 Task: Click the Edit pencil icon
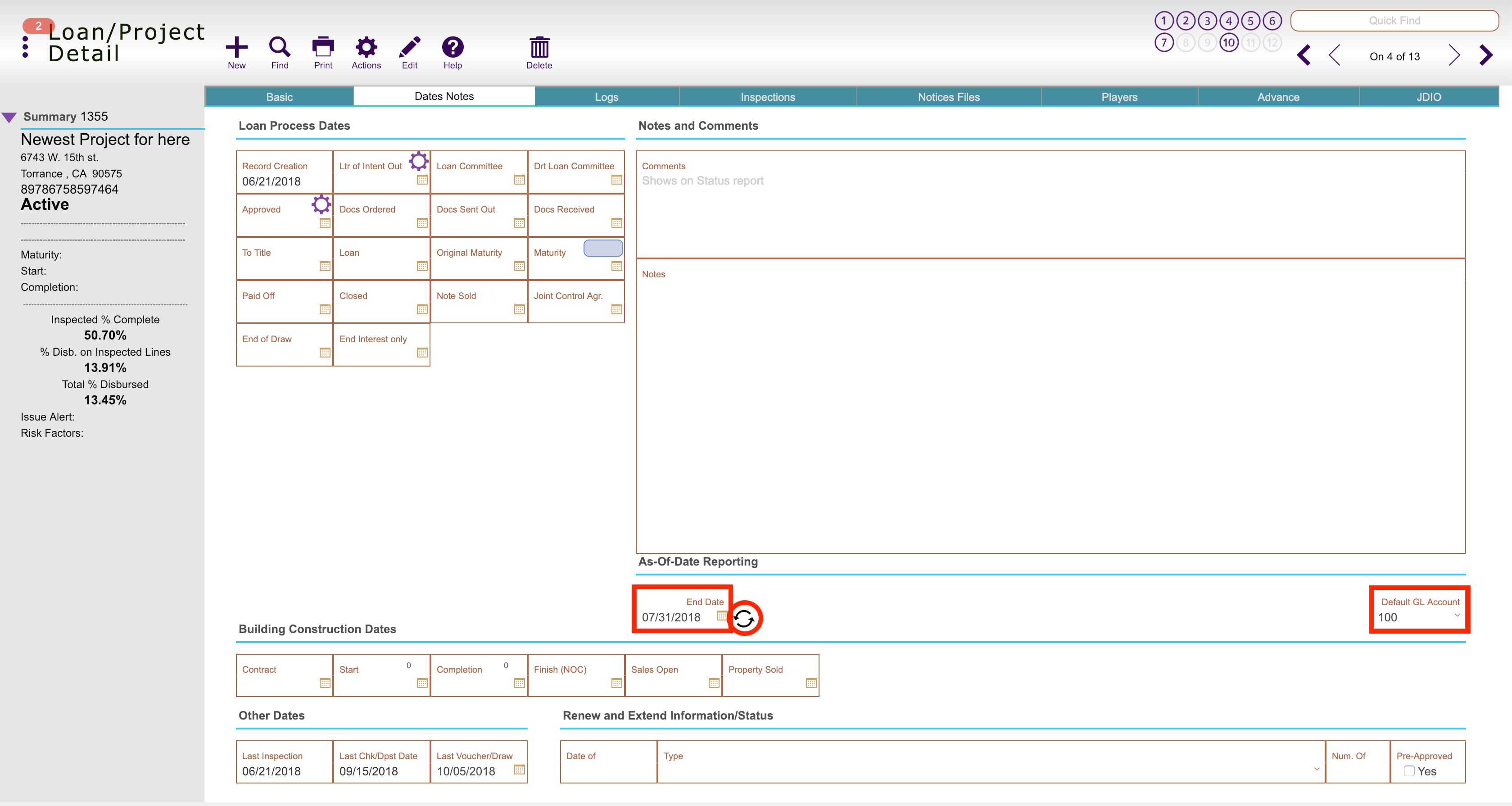[410, 48]
